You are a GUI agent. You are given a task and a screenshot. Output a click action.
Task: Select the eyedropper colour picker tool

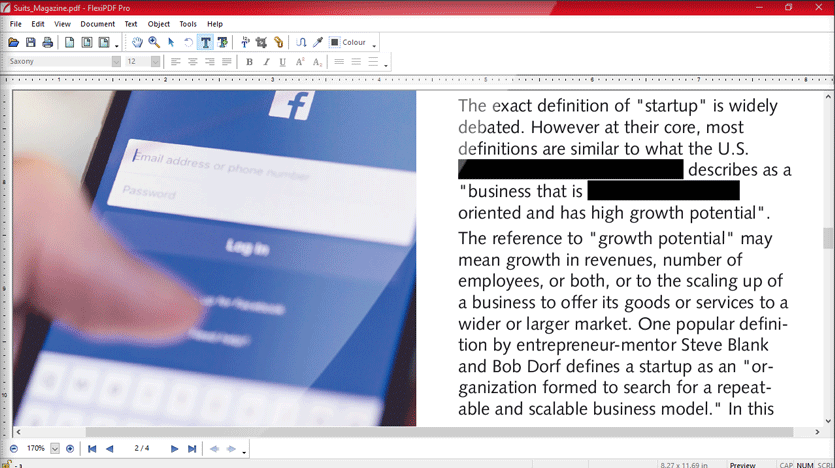click(x=318, y=43)
